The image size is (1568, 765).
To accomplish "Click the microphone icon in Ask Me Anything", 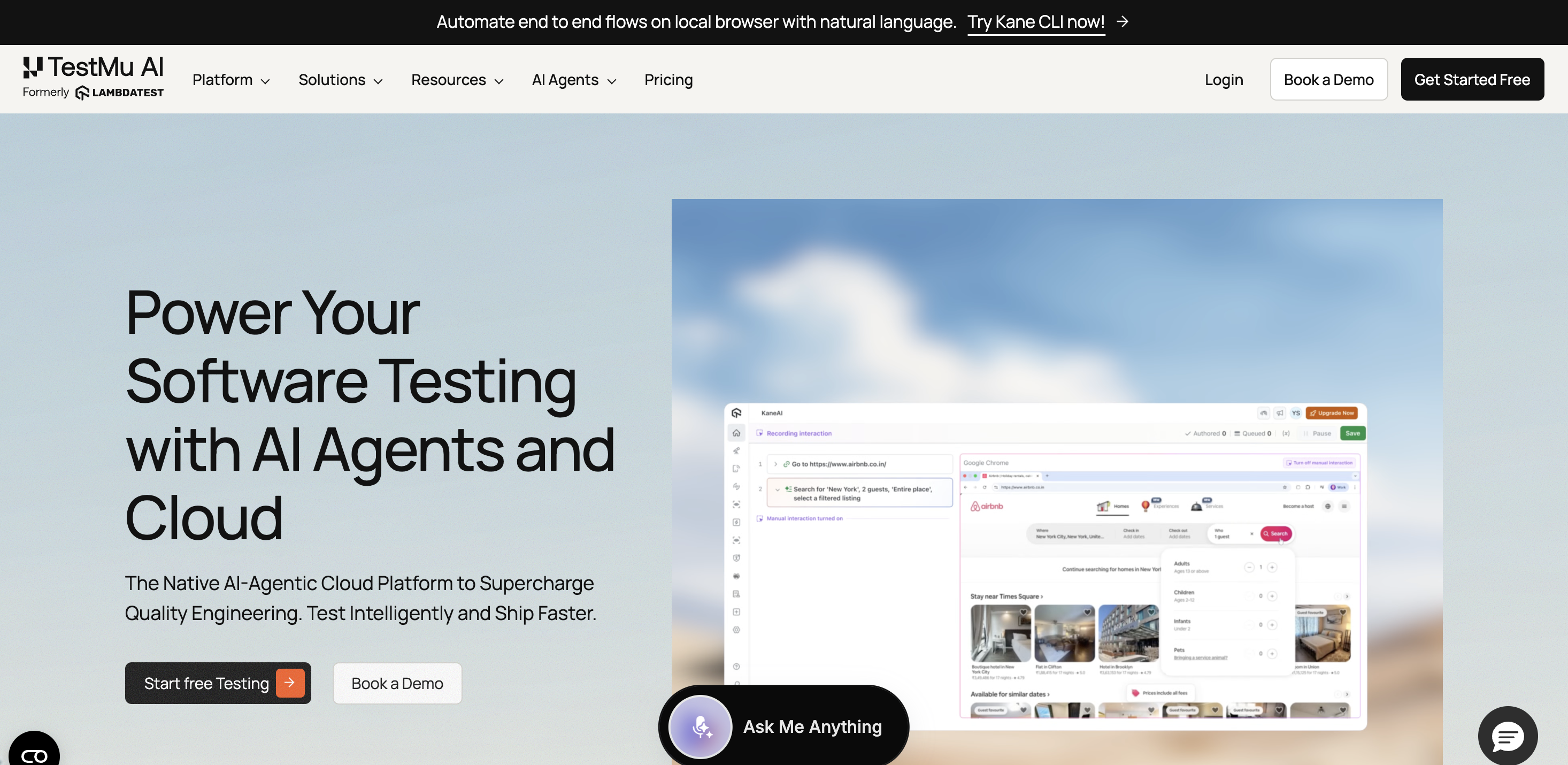I will point(701,726).
